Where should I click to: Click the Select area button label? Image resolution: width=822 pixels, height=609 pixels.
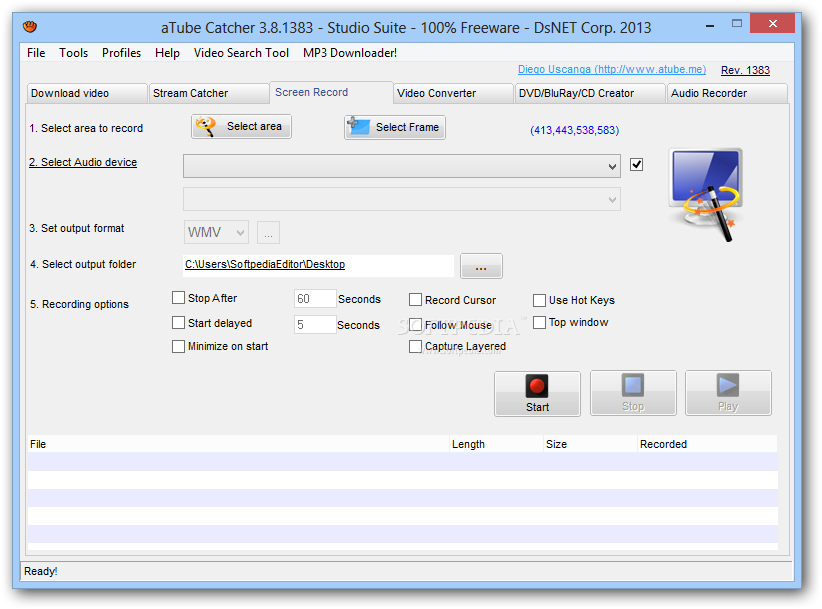point(254,126)
